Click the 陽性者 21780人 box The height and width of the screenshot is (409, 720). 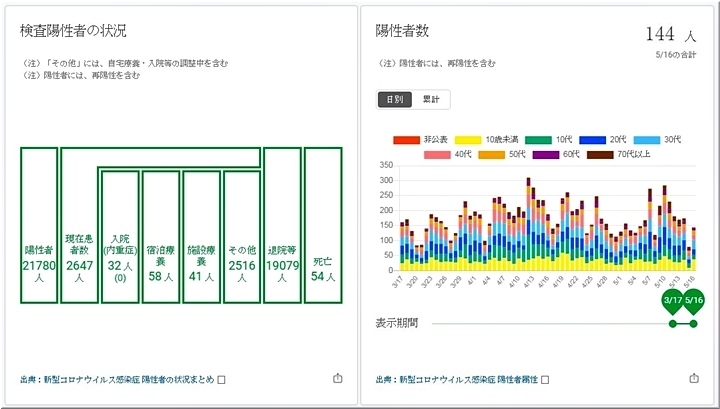tap(38, 225)
